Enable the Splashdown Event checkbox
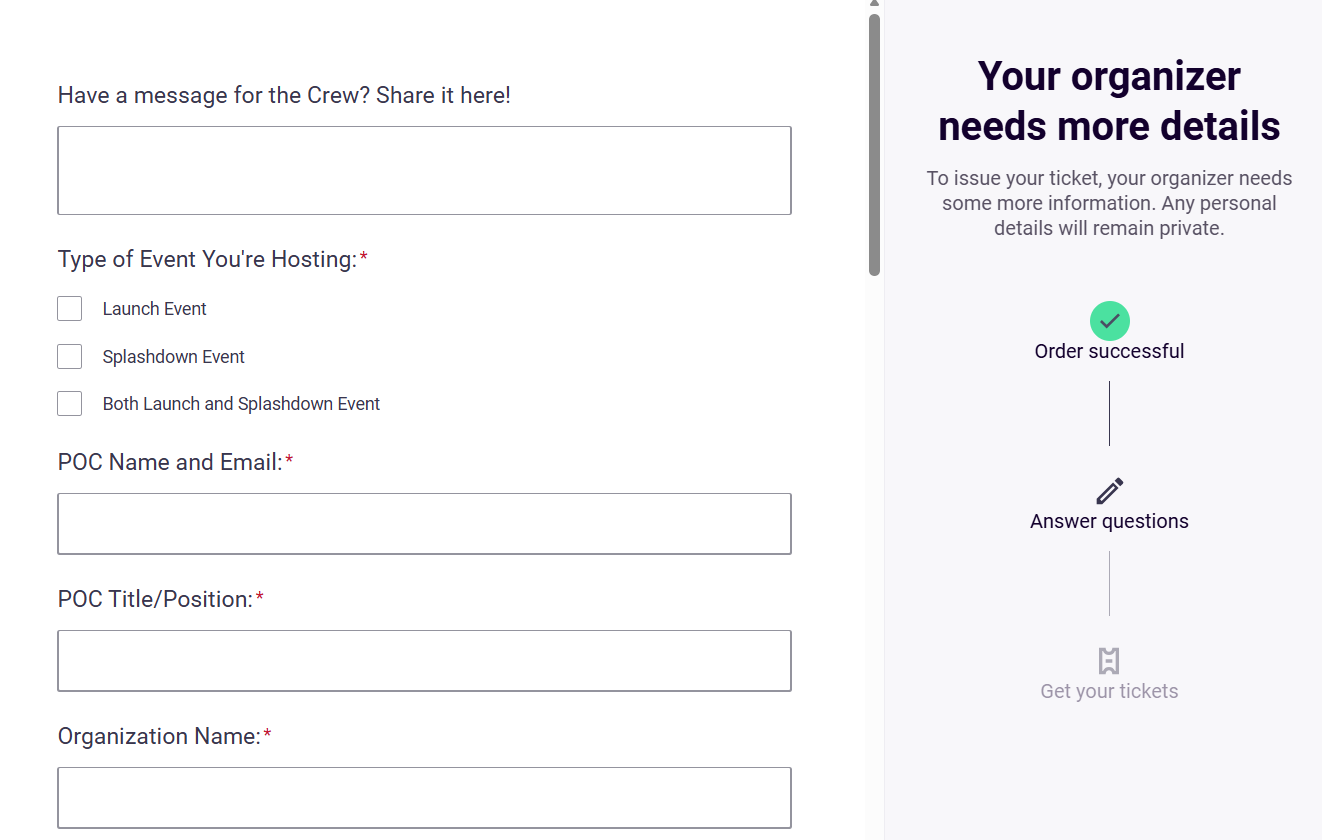 point(70,357)
